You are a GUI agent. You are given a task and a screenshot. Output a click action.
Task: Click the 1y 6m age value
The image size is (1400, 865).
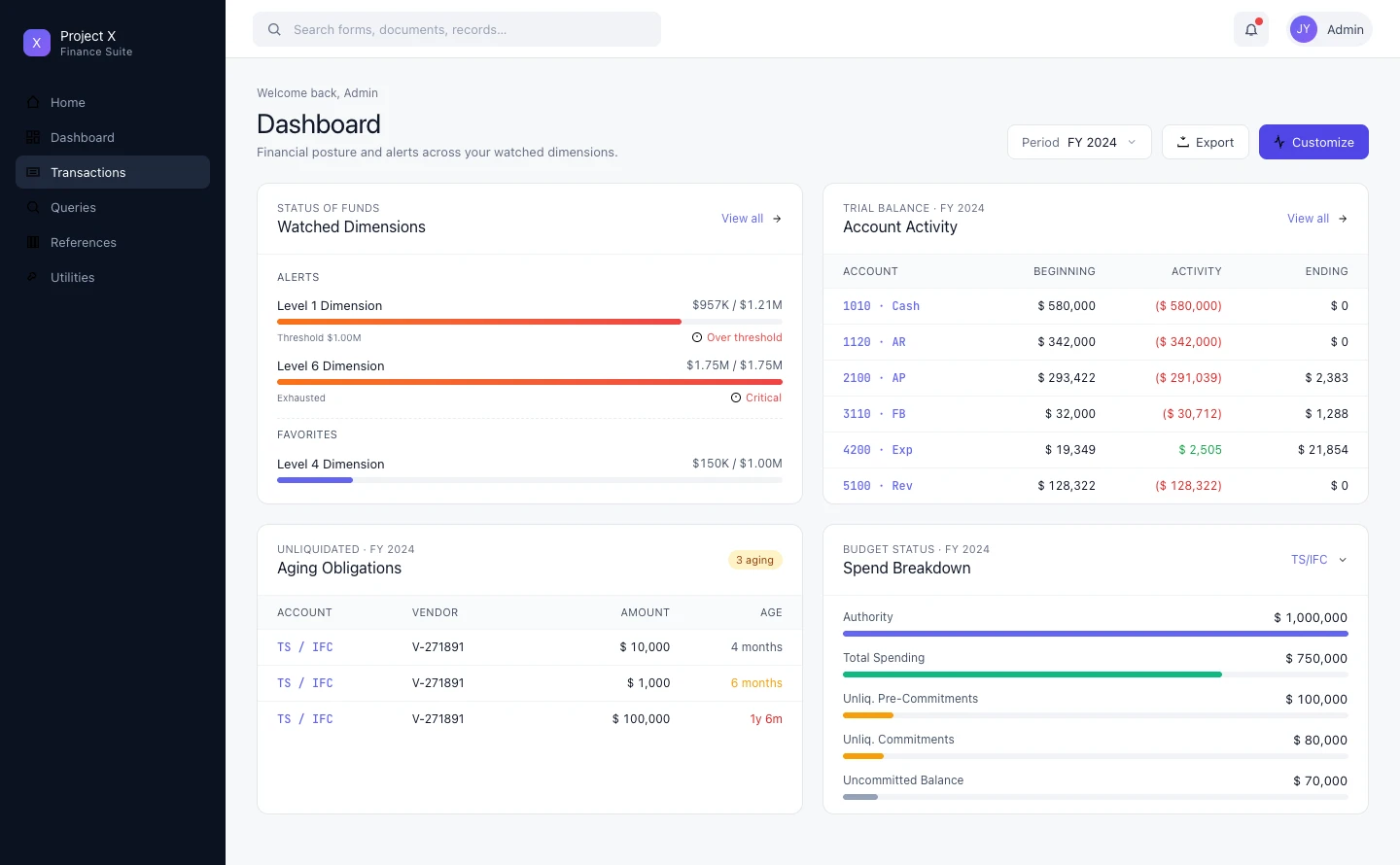click(x=766, y=719)
